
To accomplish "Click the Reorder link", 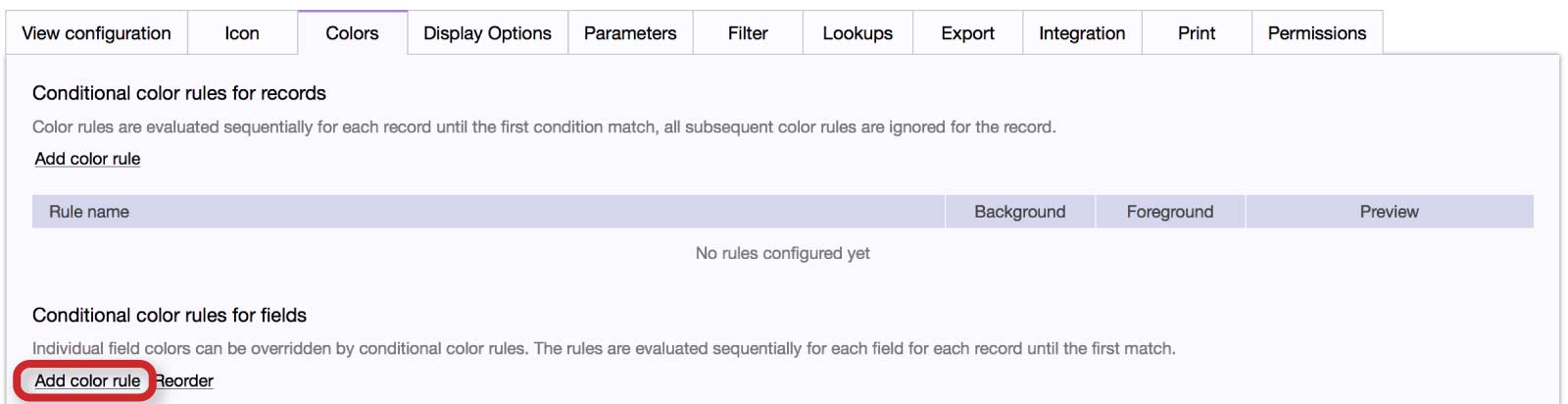I will point(185,380).
